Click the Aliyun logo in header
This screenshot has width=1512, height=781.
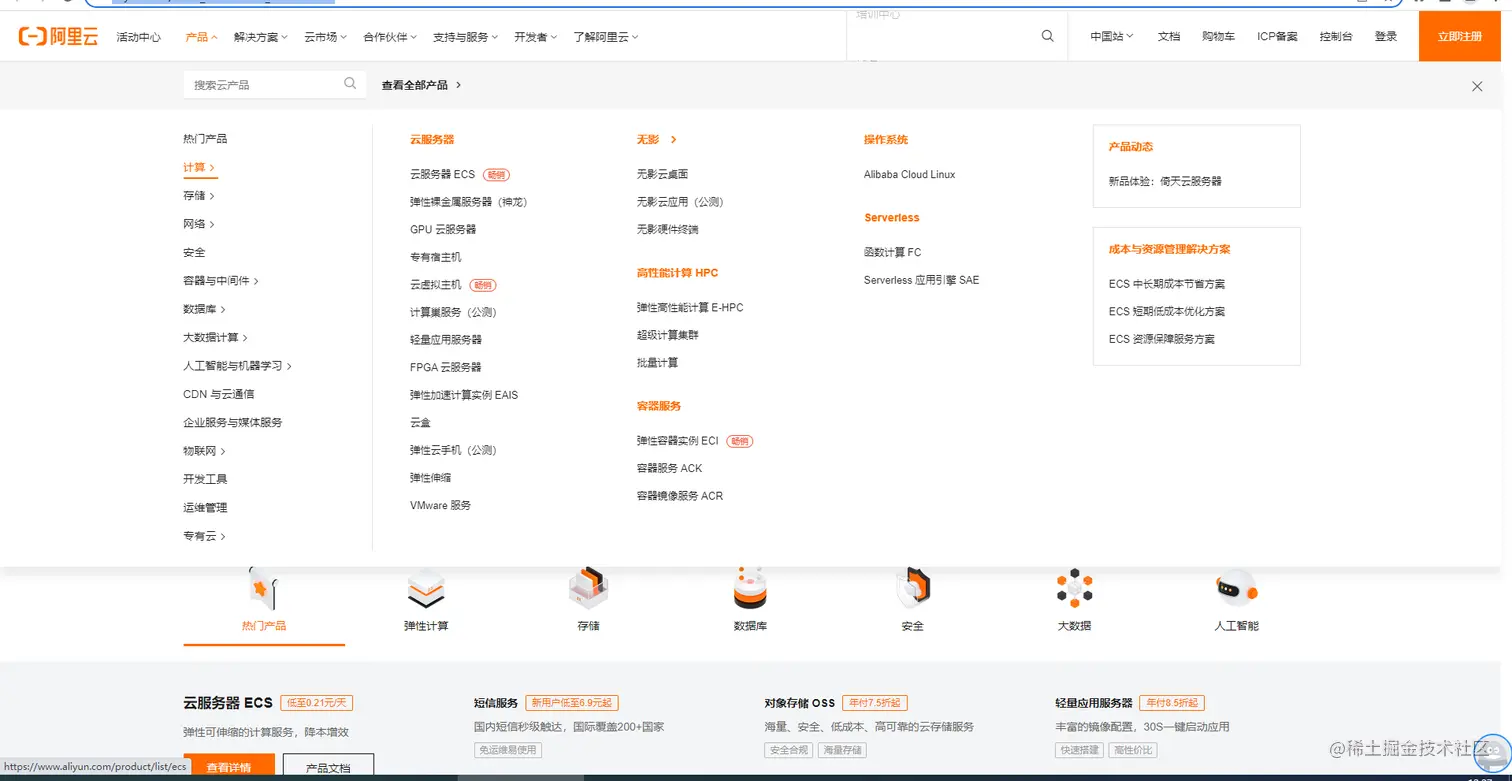click(x=58, y=37)
